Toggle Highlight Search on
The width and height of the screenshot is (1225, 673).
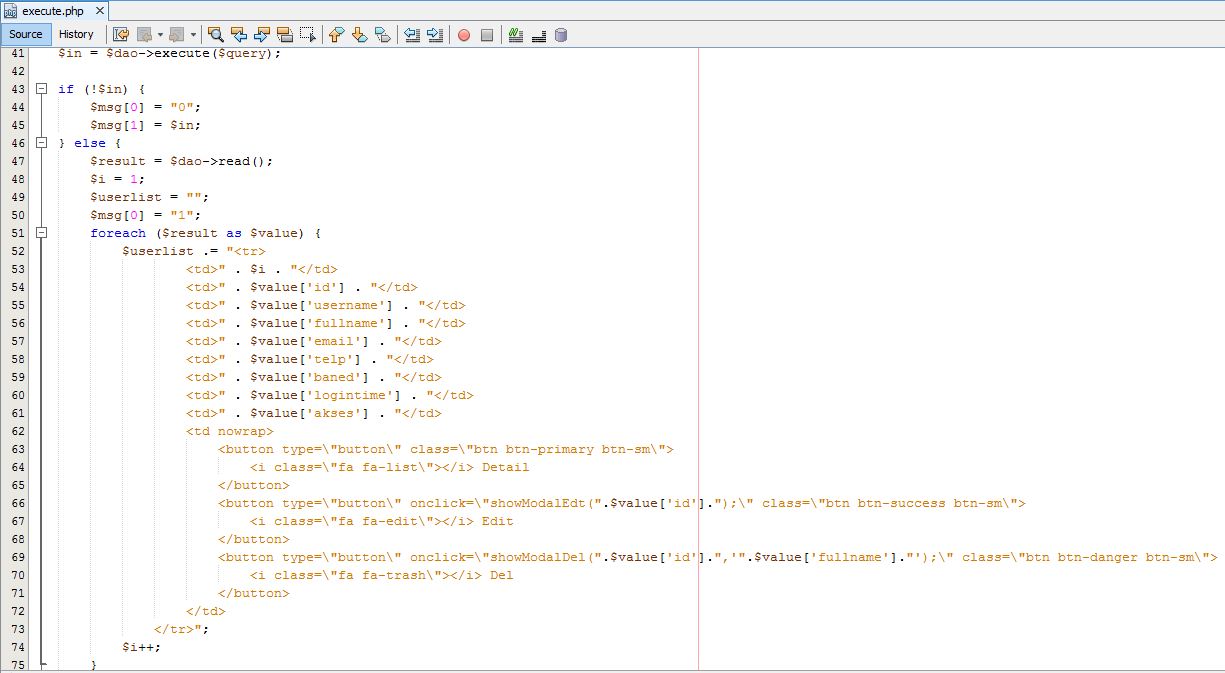pos(284,34)
